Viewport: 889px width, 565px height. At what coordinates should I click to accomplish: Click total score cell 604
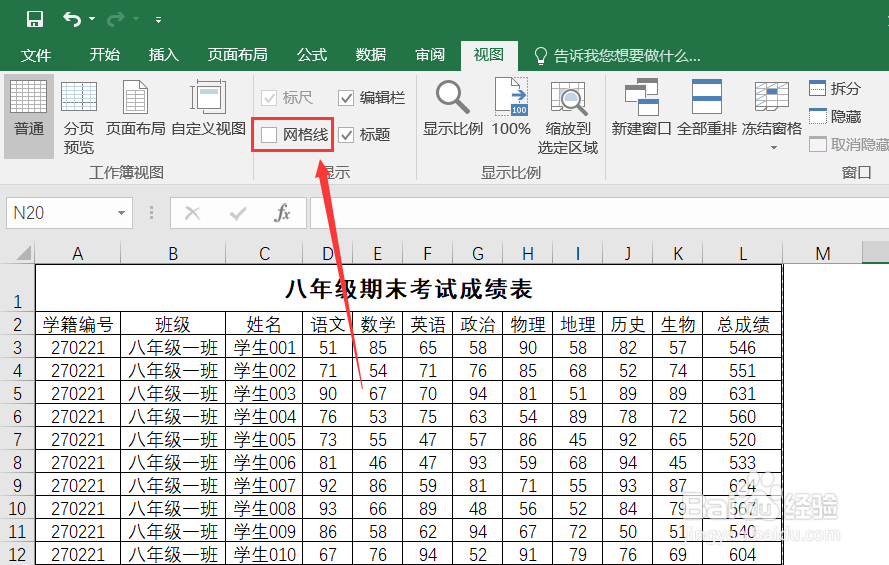coord(742,554)
